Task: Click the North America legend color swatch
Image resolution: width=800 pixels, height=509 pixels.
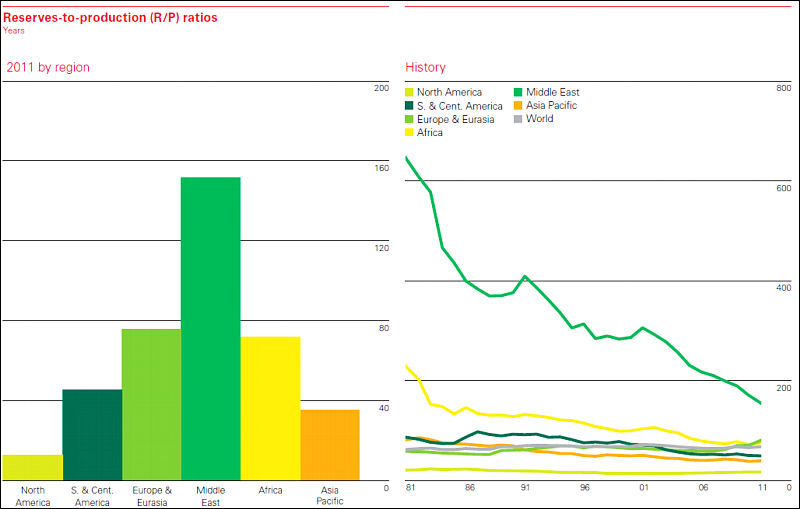Action: [x=409, y=92]
